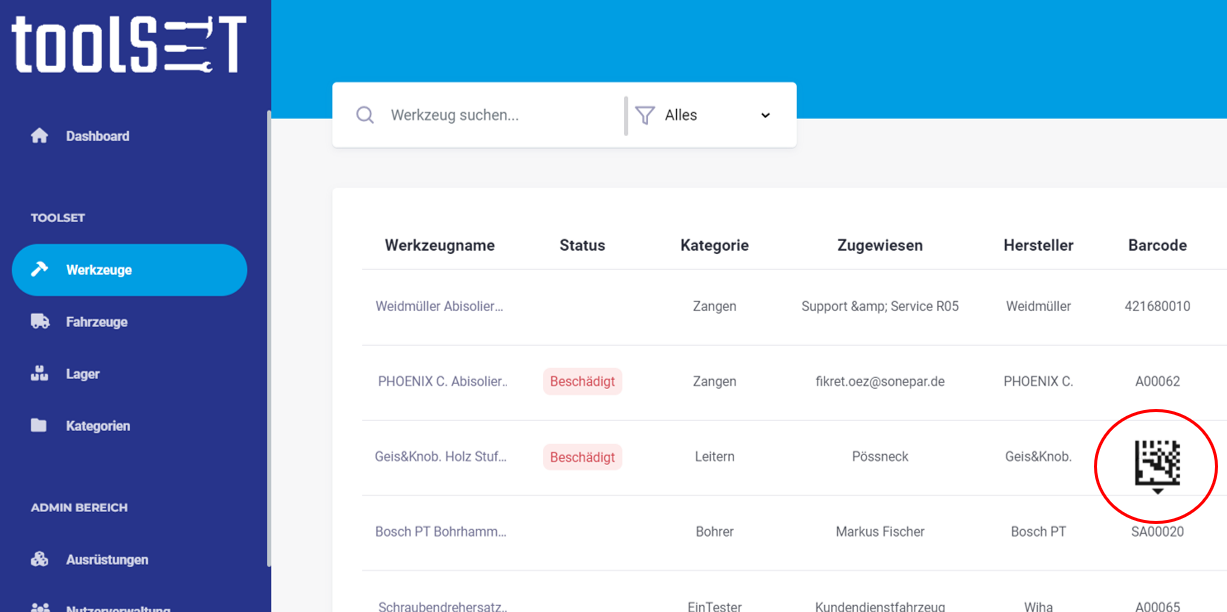Click the toolSET logo

[x=128, y=45]
